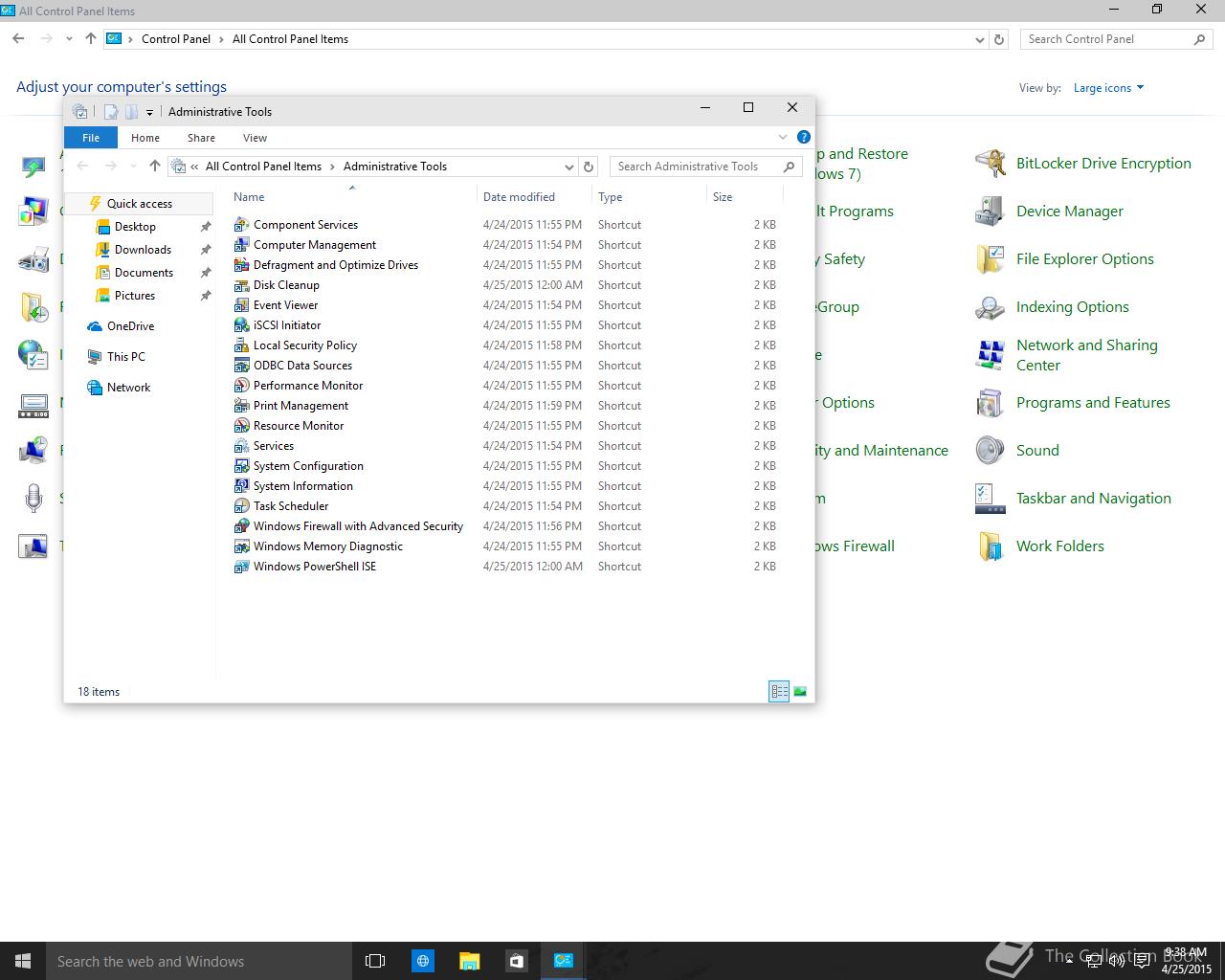Click the Sound speaker icon in Control Panel

coord(990,451)
